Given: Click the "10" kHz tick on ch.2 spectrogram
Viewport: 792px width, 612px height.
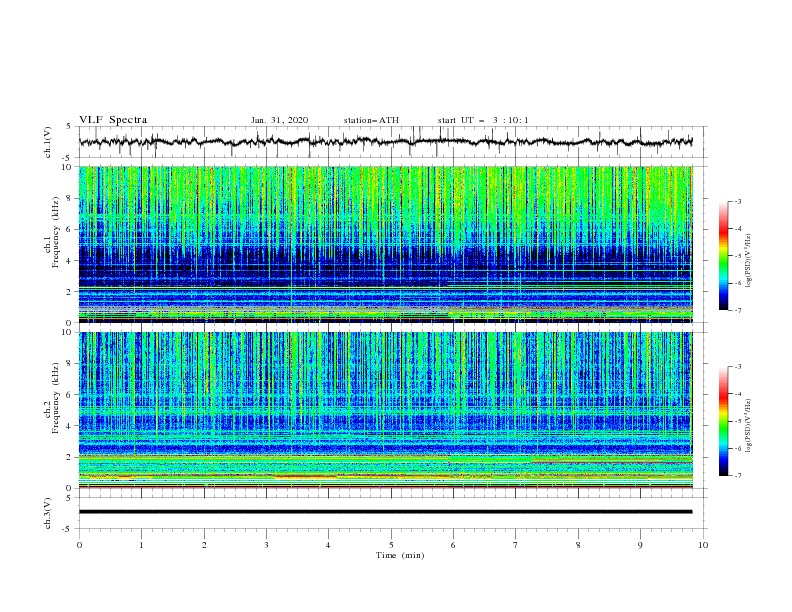Looking at the screenshot, I should click(68, 332).
